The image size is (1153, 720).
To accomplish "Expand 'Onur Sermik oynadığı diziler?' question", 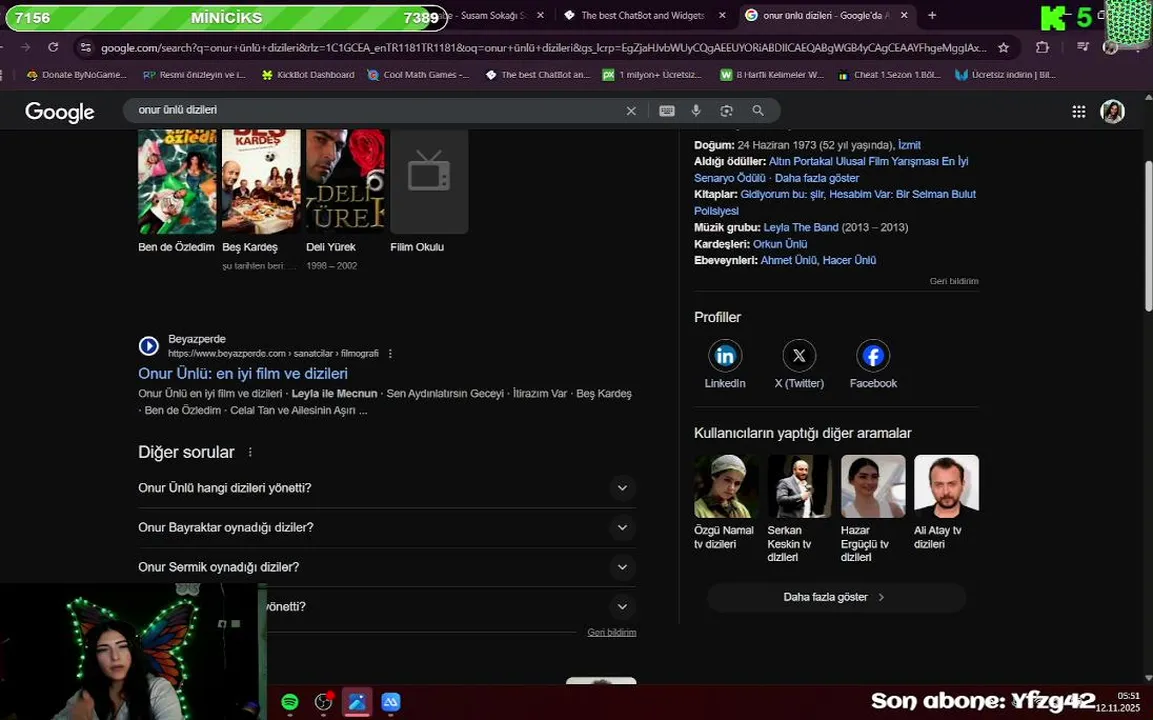I will [x=387, y=567].
